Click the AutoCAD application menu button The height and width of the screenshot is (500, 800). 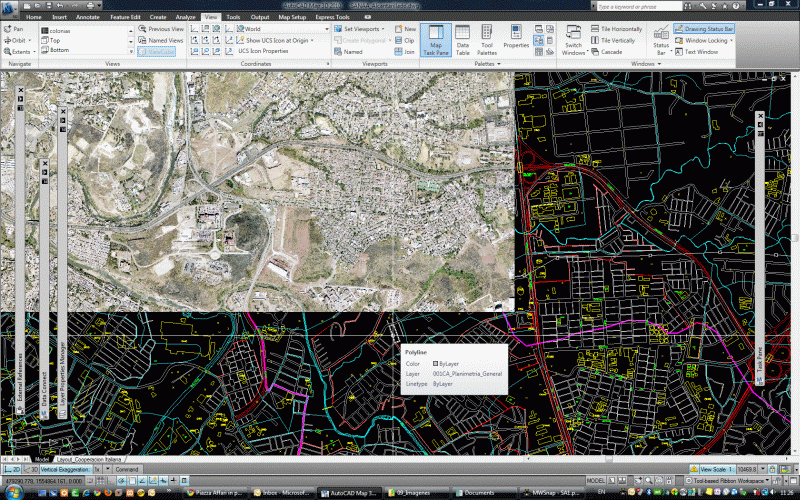coord(9,9)
